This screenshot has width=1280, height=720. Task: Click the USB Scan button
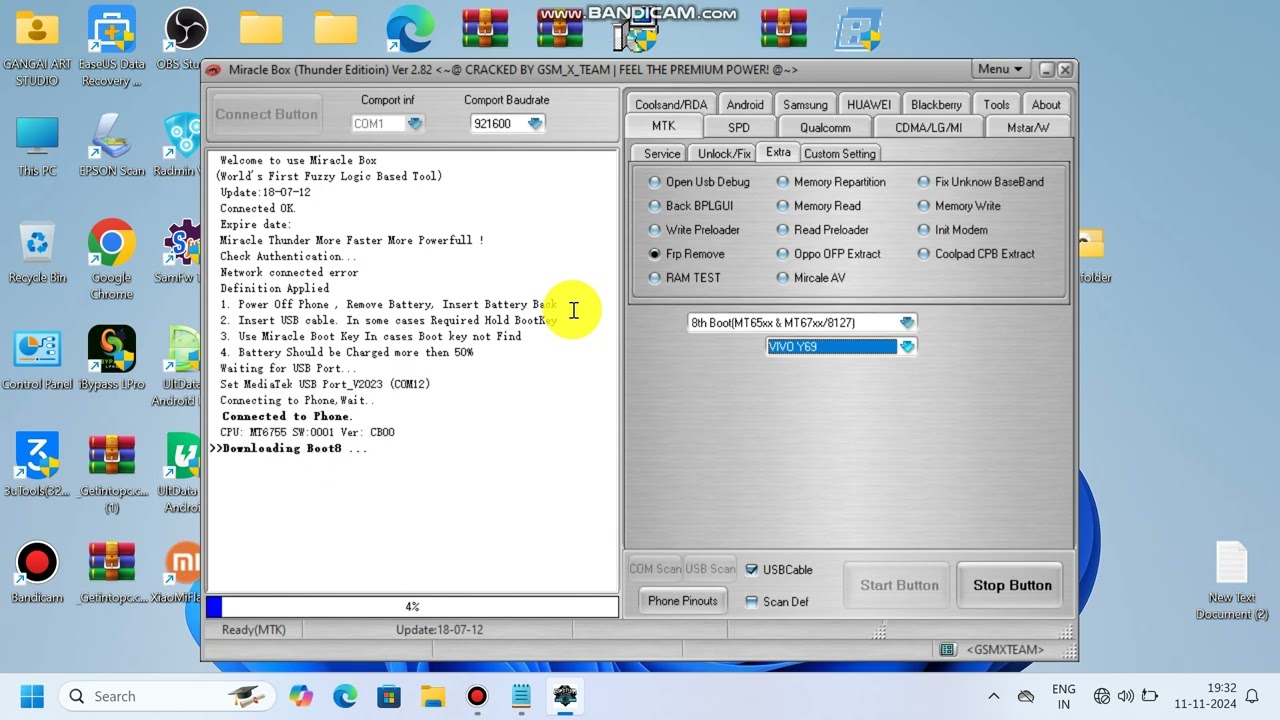point(710,569)
